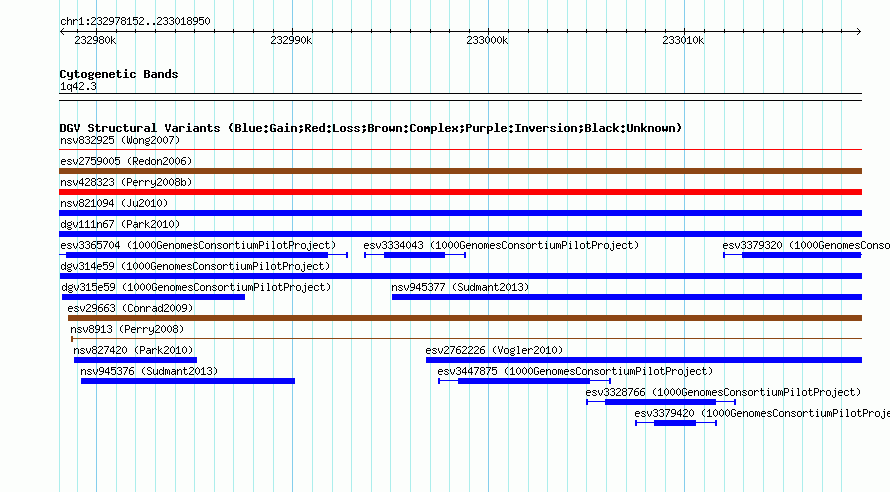Click the esv29663 (Conrad2009) label
The height and width of the screenshot is (492, 890).
click(130, 308)
